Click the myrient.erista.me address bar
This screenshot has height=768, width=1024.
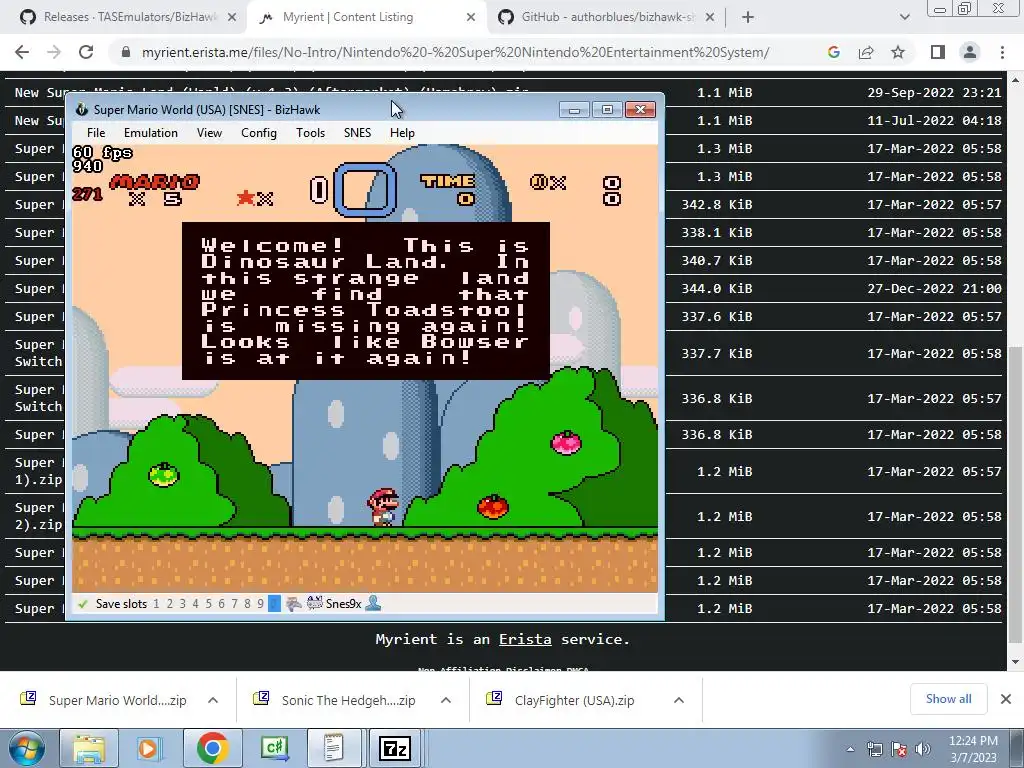coord(455,52)
